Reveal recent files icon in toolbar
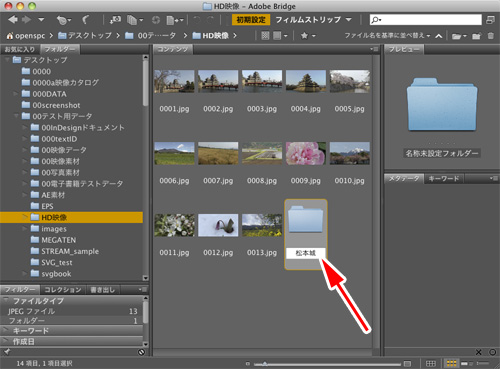Image resolution: width=500 pixels, height=369 pixels. click(63, 21)
